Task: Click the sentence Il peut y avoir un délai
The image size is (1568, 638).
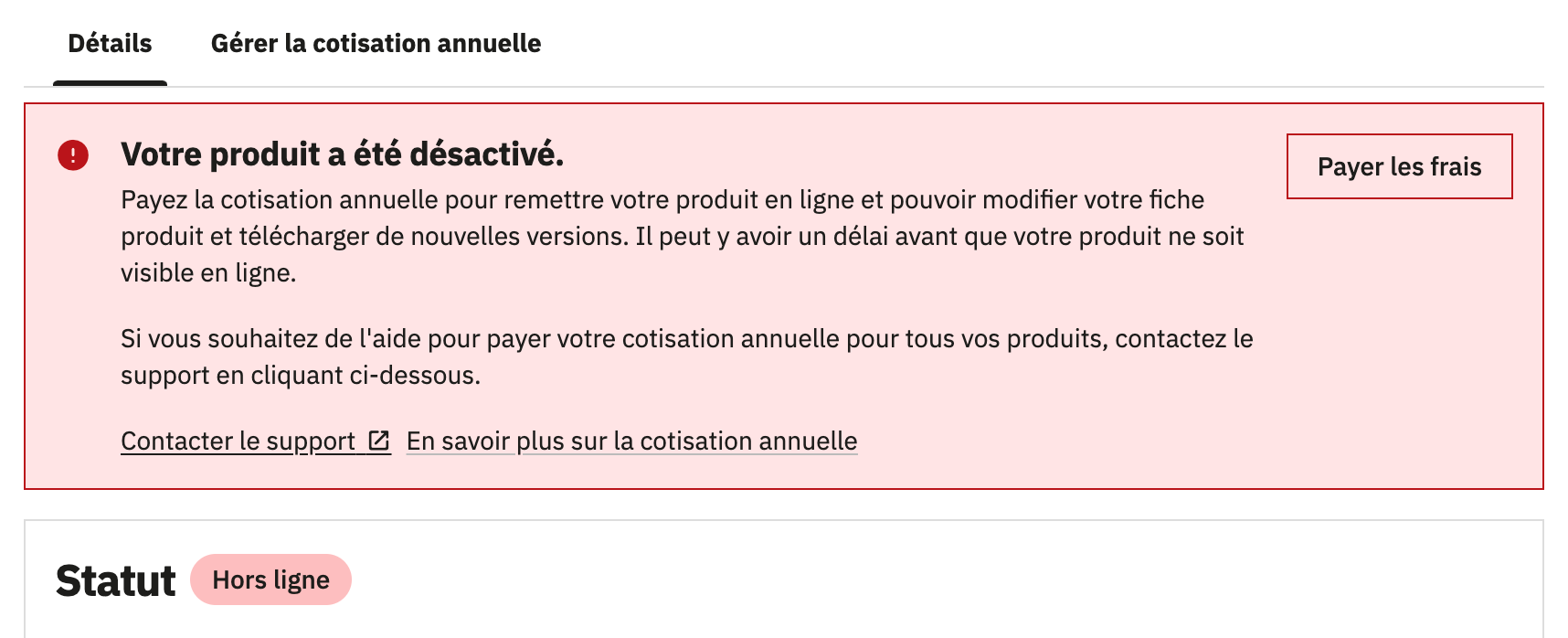Action: (938, 237)
